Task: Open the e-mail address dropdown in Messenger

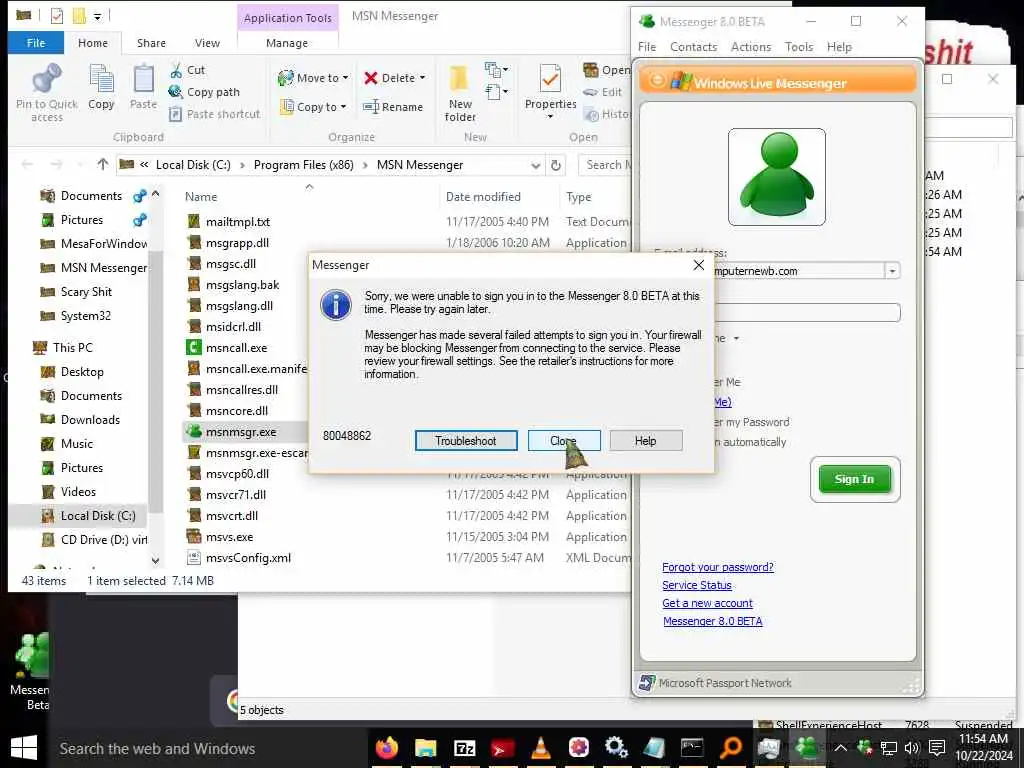Action: pos(892,270)
